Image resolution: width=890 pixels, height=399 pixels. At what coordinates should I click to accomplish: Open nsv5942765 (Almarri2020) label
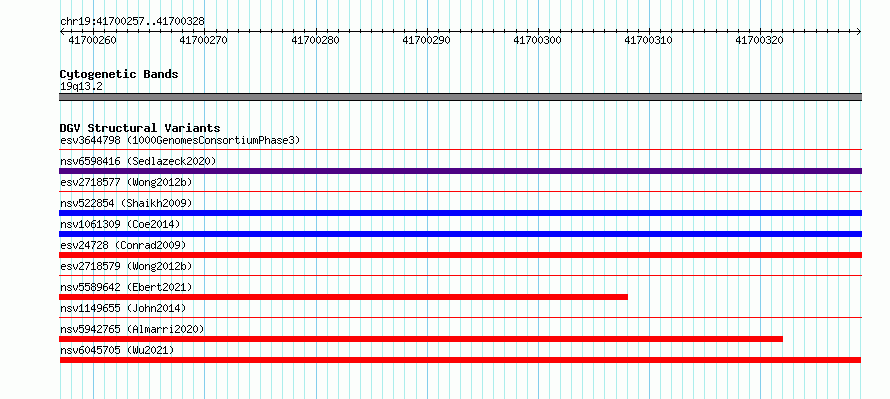tap(132, 329)
